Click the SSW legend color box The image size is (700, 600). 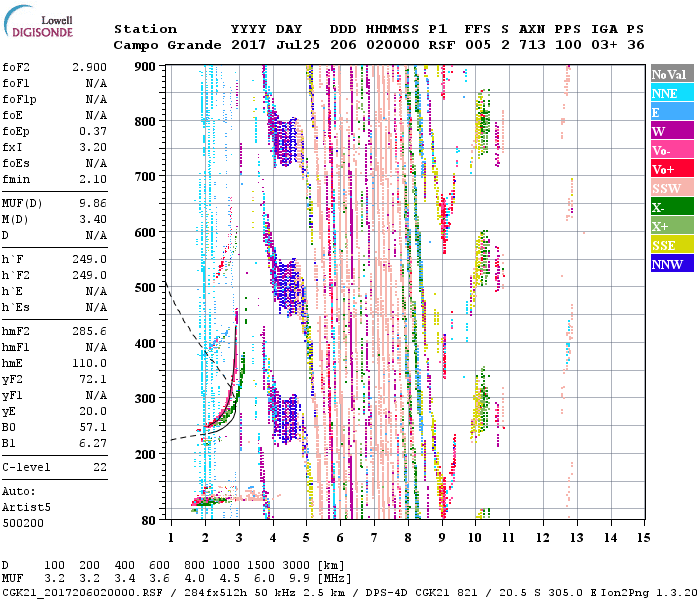click(668, 189)
